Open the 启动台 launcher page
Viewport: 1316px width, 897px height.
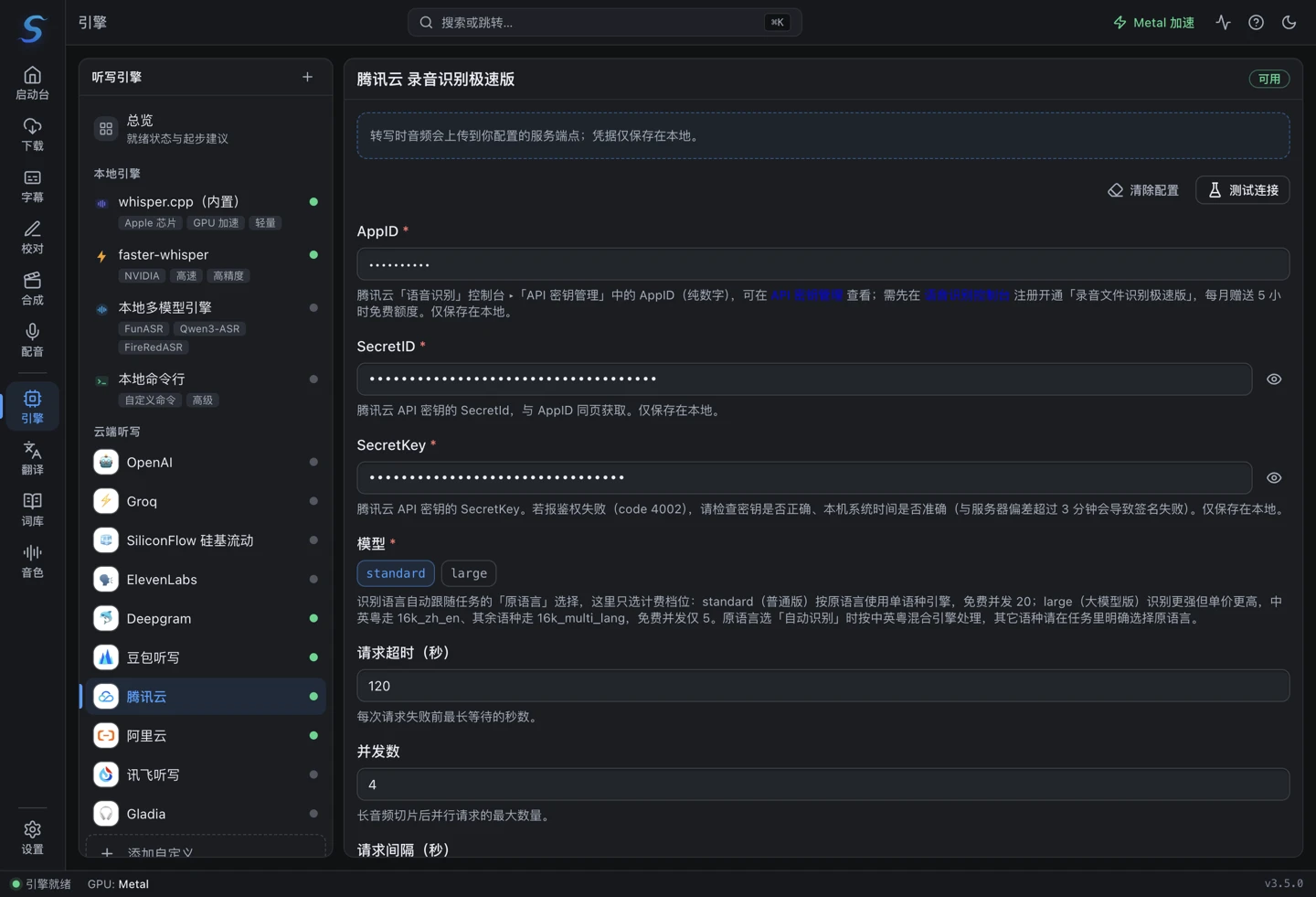pos(32,83)
